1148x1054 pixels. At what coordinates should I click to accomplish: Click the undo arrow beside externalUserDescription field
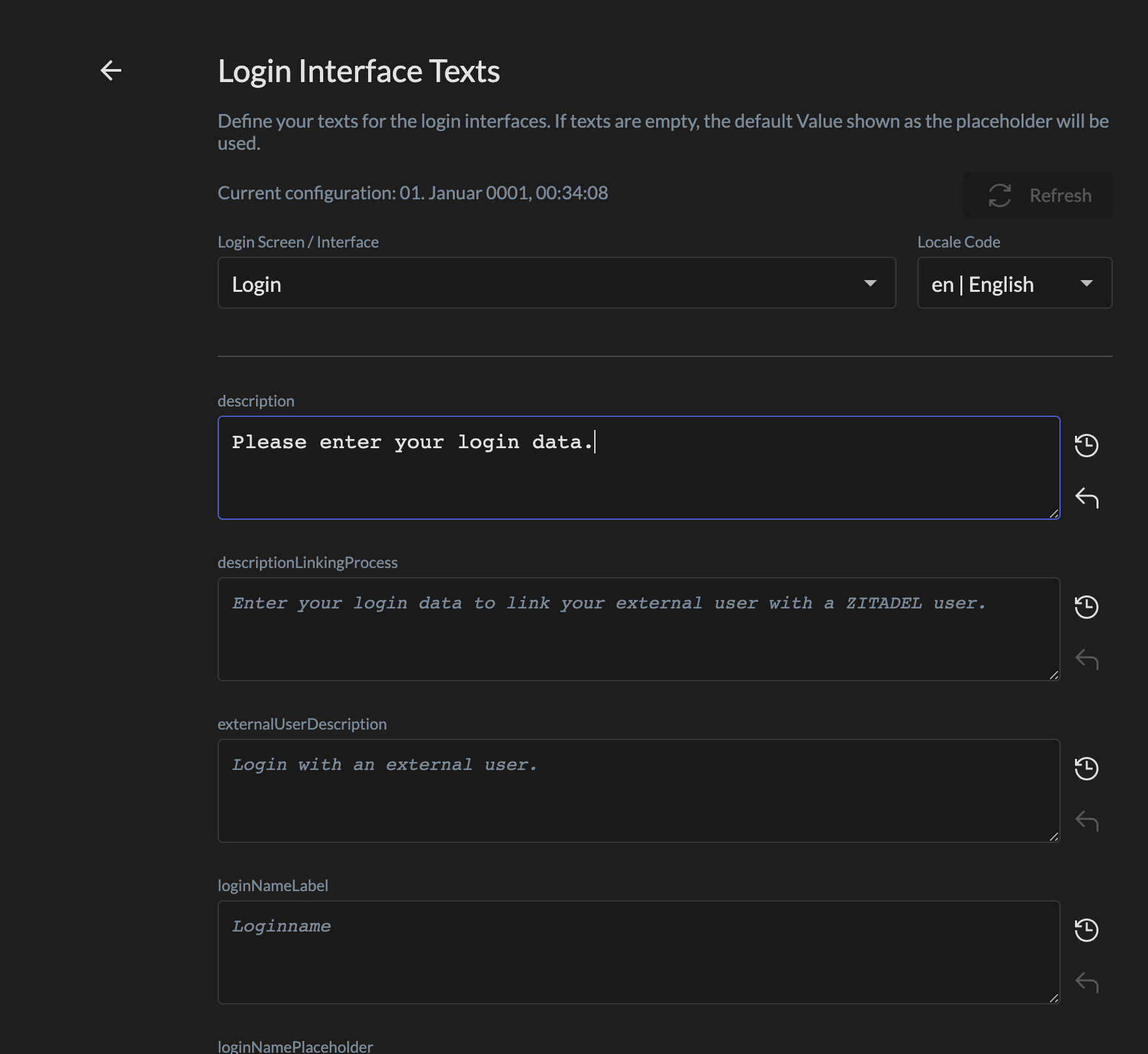pos(1086,821)
